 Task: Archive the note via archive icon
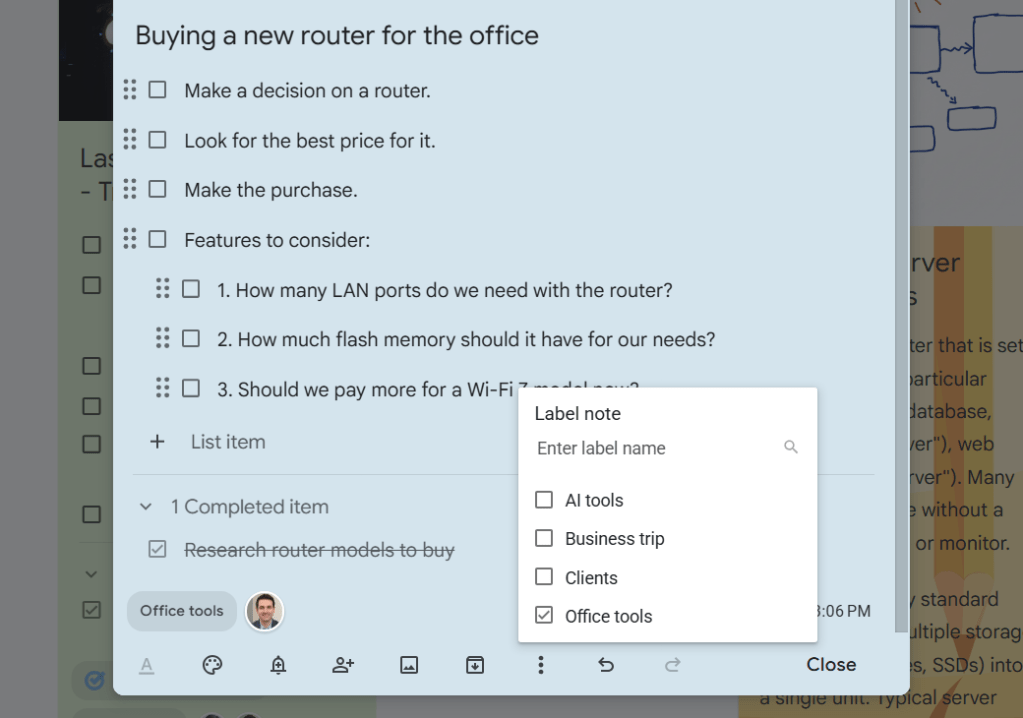tap(475, 665)
